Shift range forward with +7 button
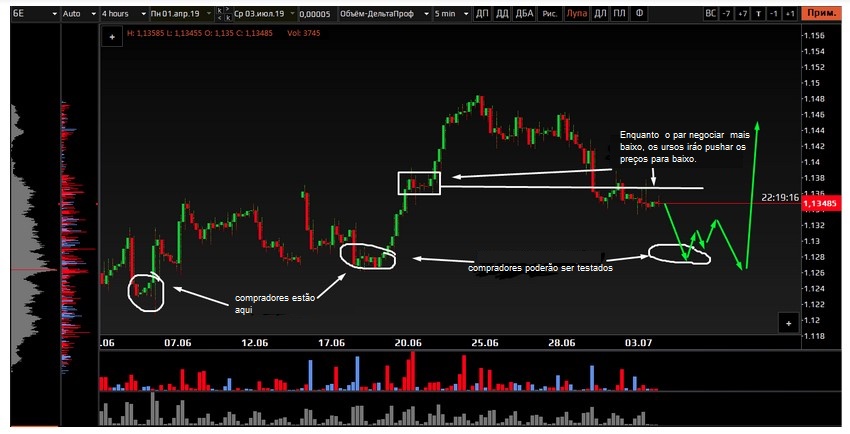This screenshot has width=850, height=434. point(743,14)
